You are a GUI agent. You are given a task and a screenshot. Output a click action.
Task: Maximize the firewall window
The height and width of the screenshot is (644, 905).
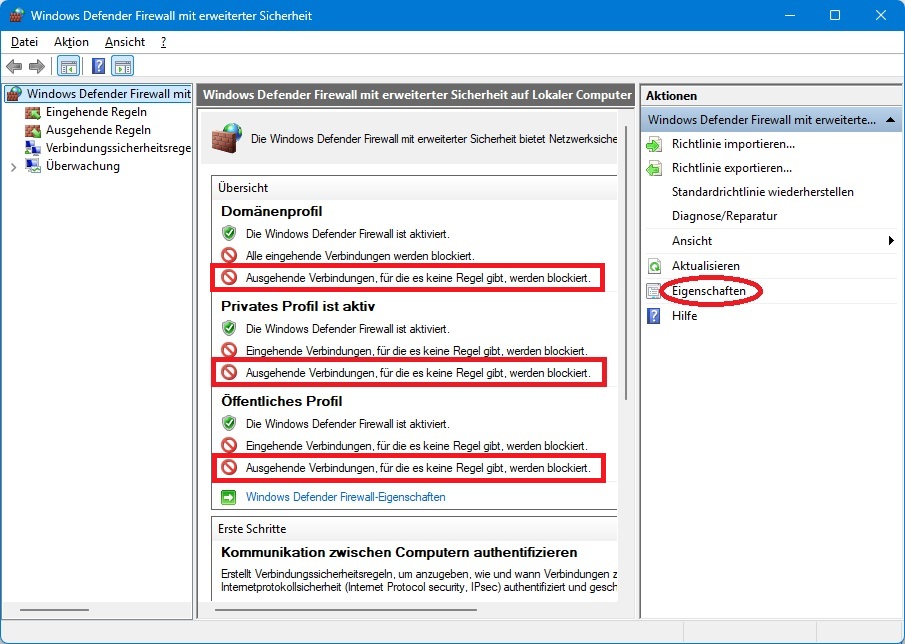pyautogui.click(x=835, y=16)
